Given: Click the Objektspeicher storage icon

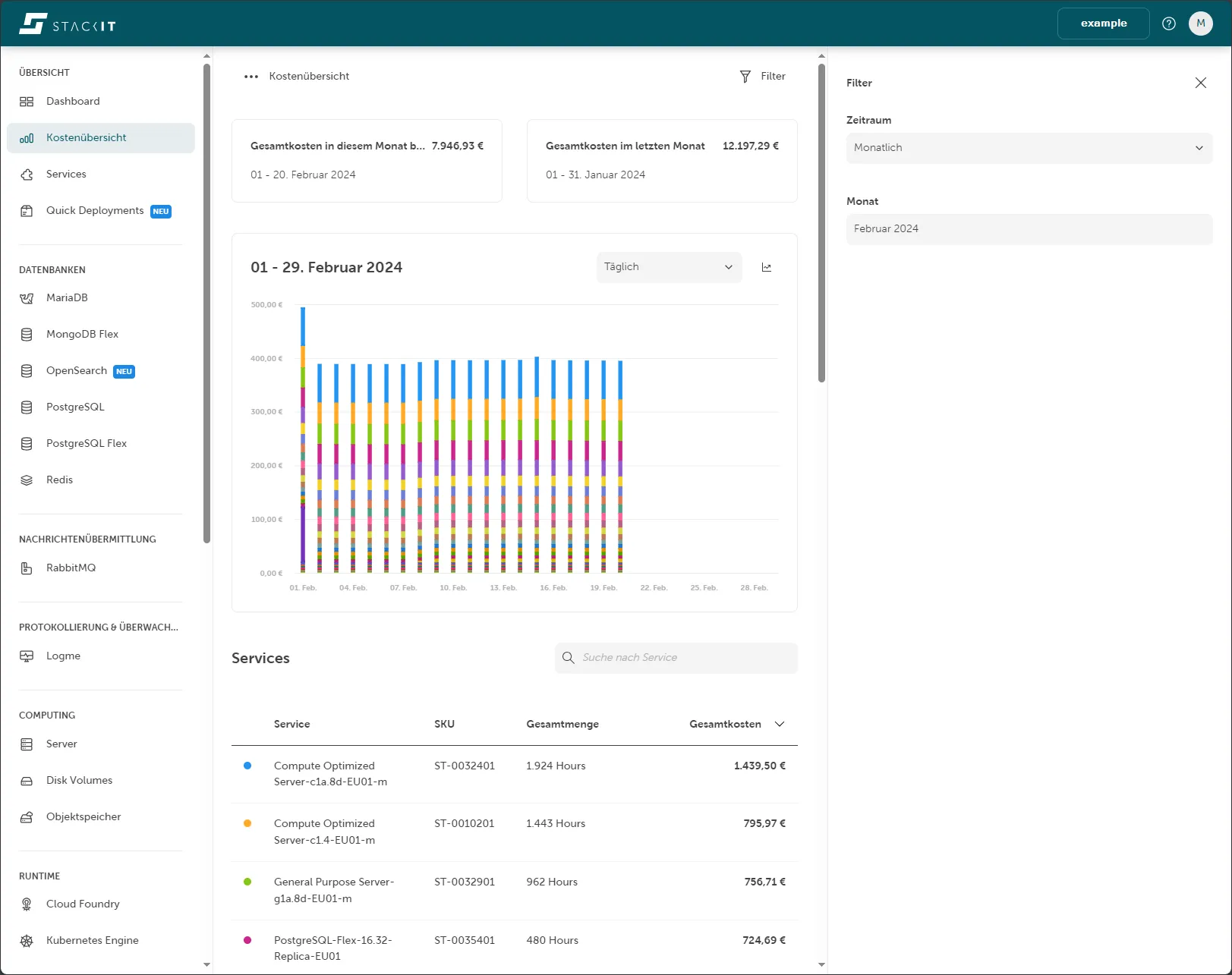Looking at the screenshot, I should (27, 816).
